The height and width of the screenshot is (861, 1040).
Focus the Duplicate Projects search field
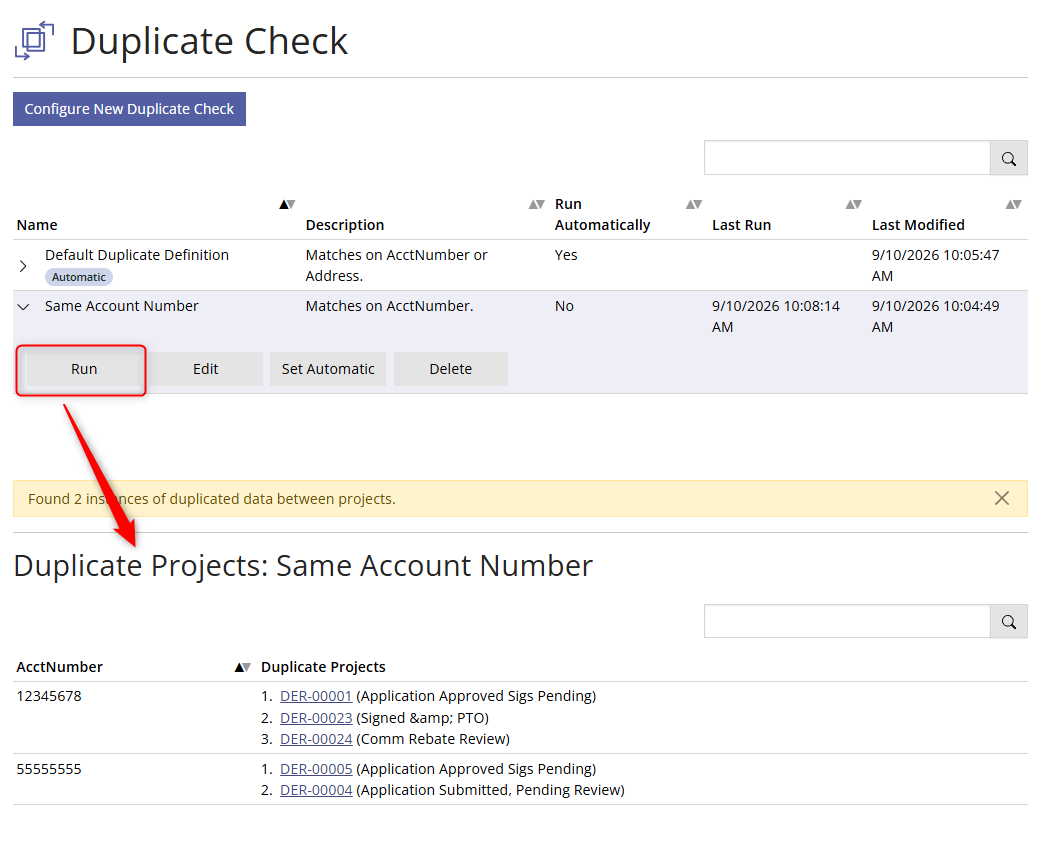847,622
